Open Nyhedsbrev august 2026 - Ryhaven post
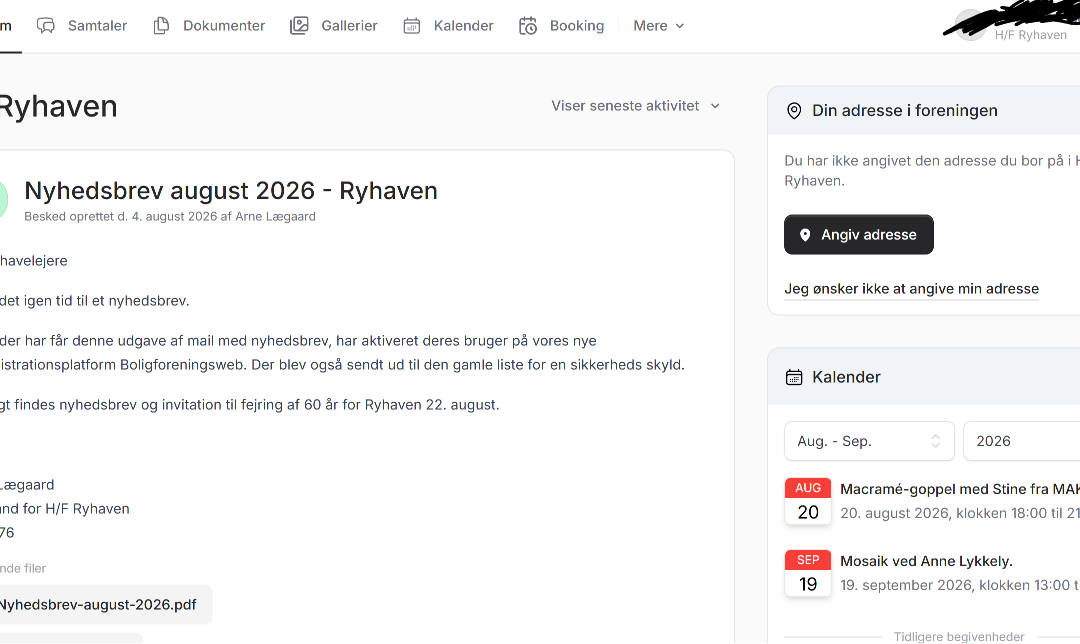The image size is (1080, 644). pyautogui.click(x=231, y=191)
